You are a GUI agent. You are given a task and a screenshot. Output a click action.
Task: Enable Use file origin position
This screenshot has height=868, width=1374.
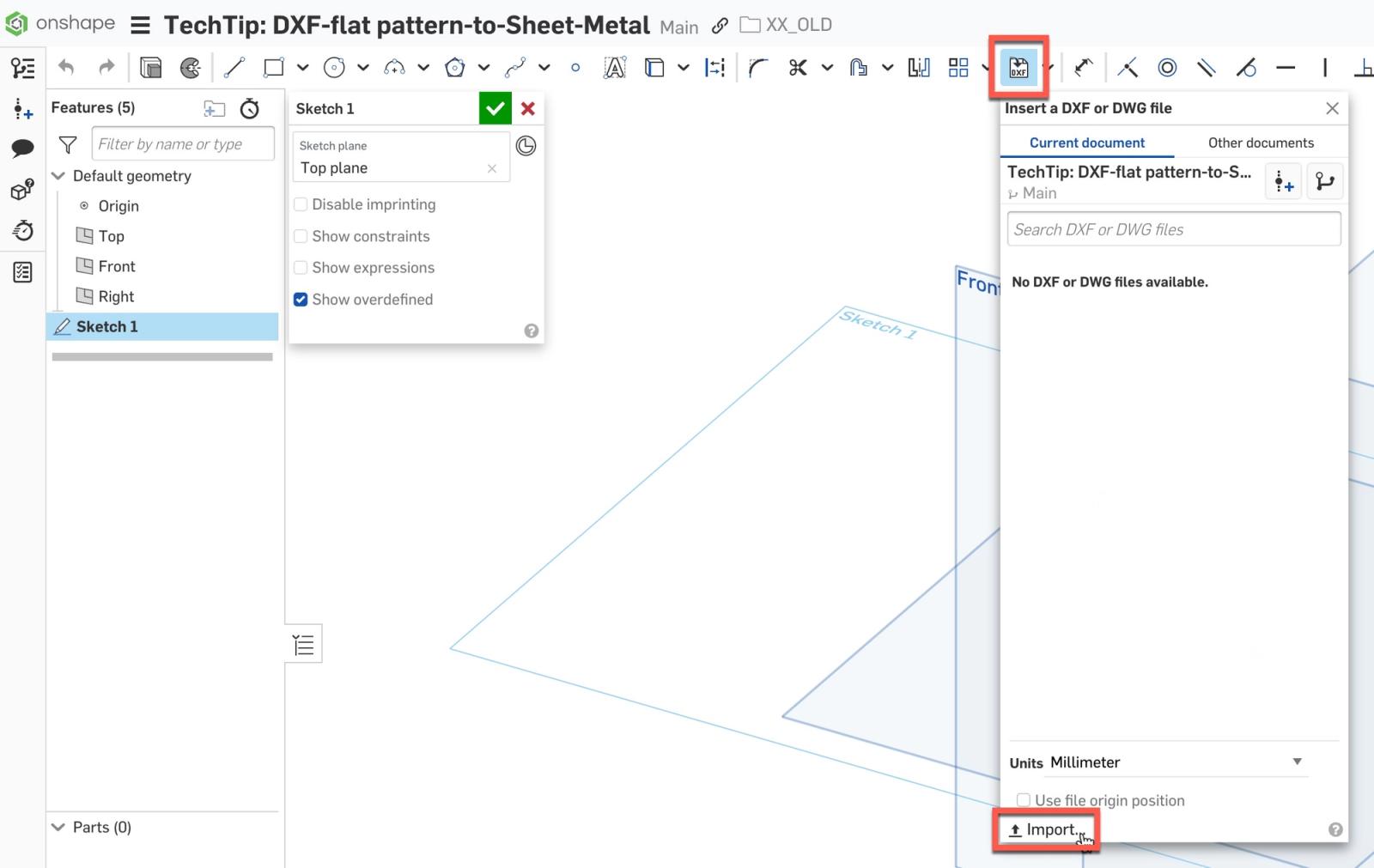coord(1024,799)
